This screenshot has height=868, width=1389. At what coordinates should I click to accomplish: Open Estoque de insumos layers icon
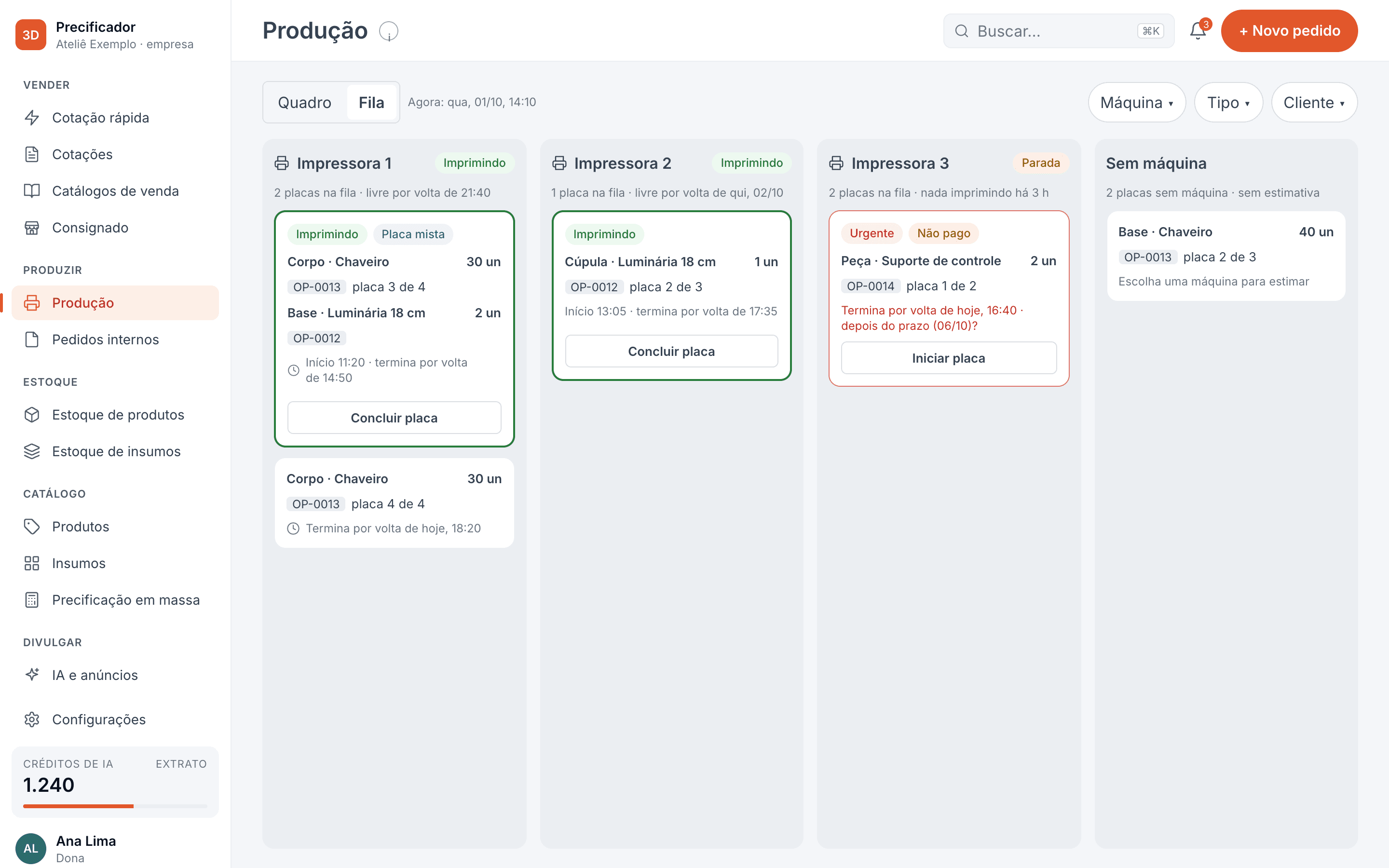coord(32,451)
